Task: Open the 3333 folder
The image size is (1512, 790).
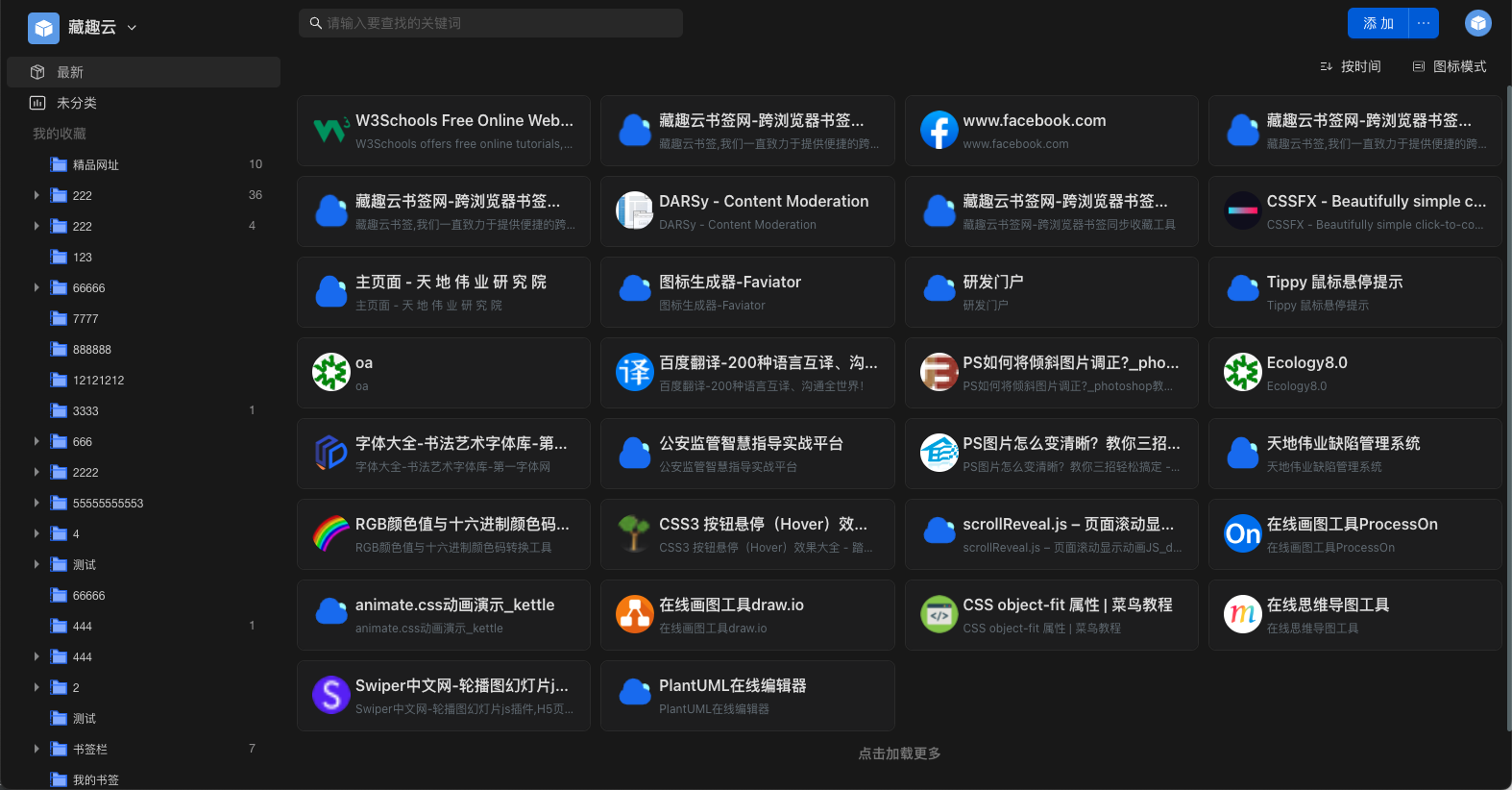Action: click(x=85, y=410)
